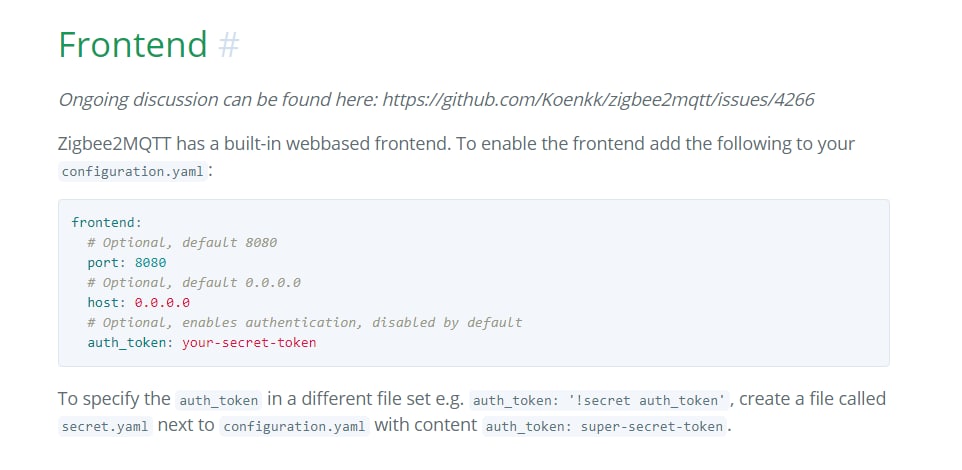Click the "# Optional, default 8080" comment

[x=182, y=242]
